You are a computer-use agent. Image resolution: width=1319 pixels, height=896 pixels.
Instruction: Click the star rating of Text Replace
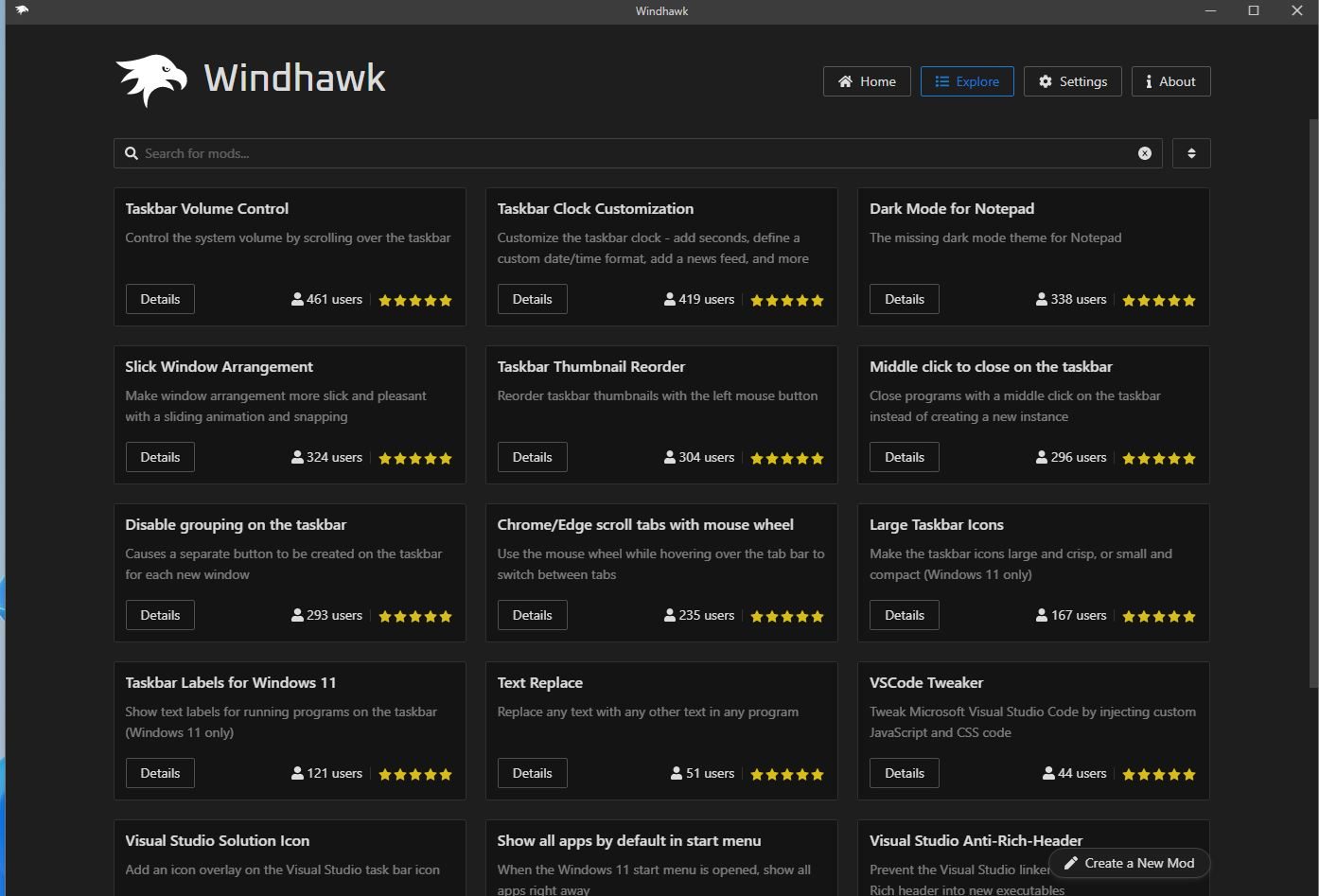pos(787,774)
